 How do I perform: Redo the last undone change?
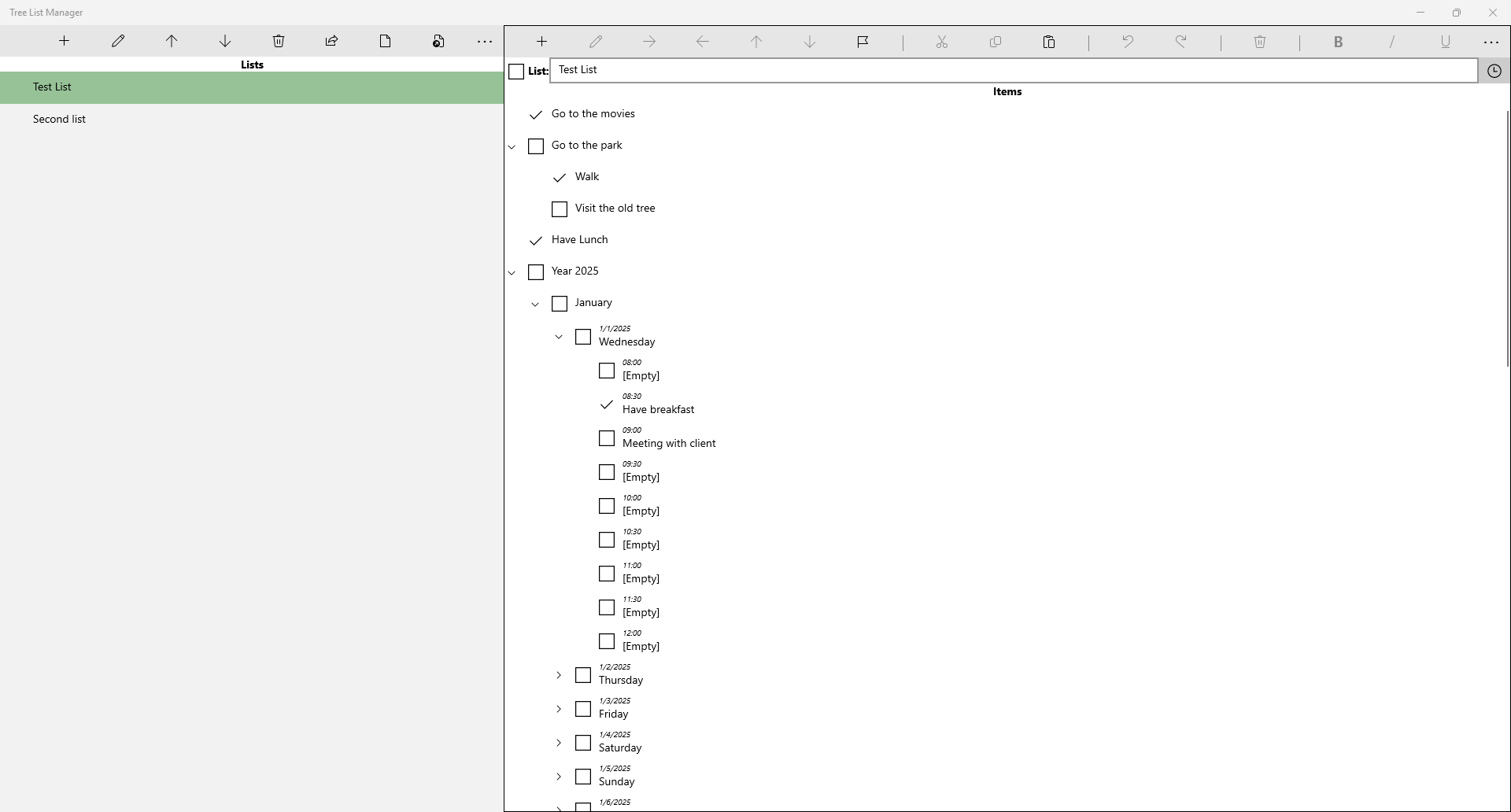click(1182, 42)
